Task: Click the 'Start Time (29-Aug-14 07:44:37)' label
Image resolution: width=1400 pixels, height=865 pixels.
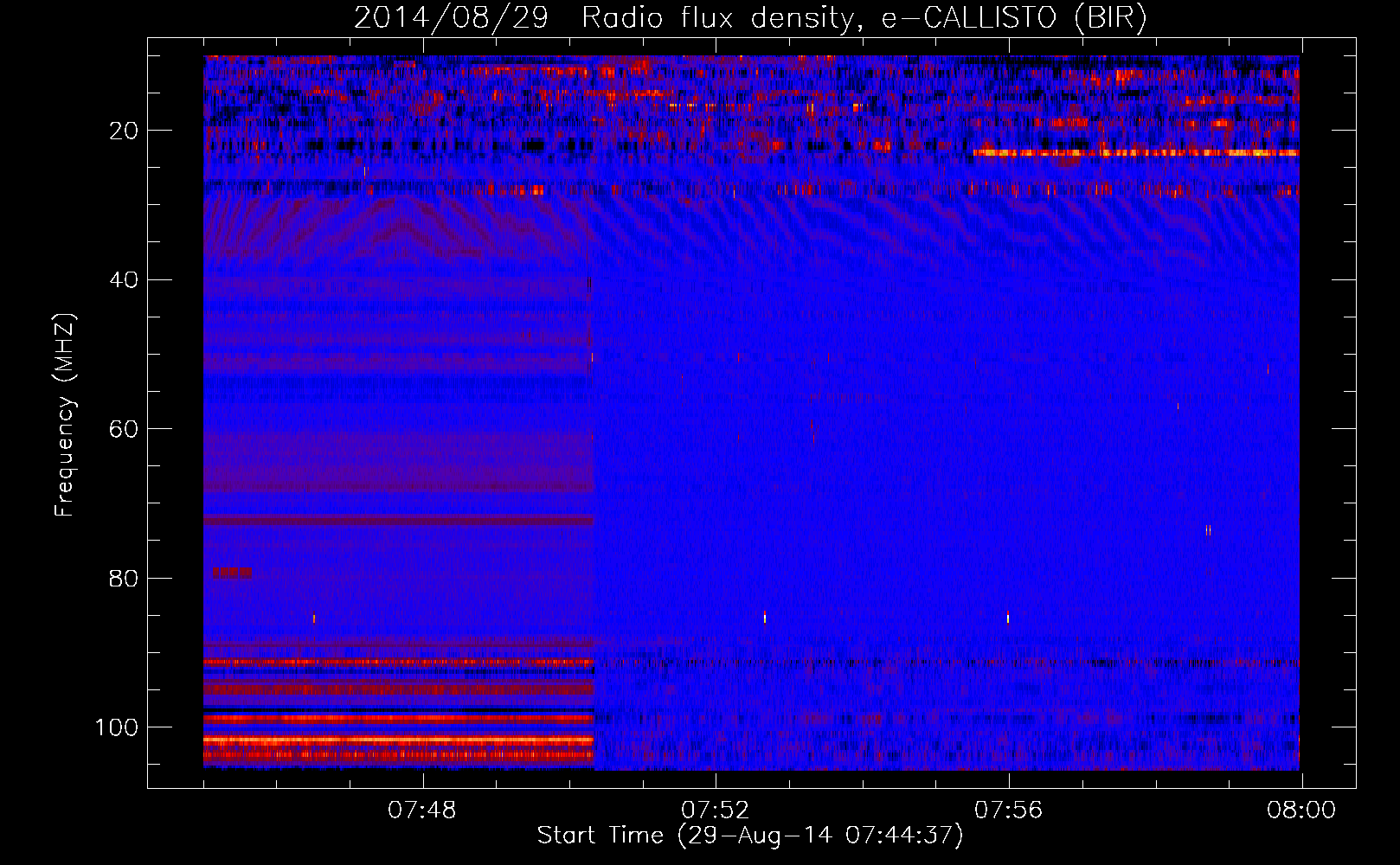Action: click(750, 836)
